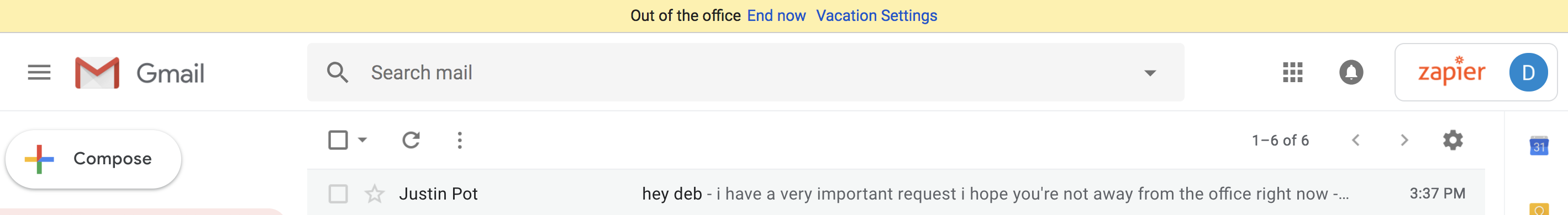Image resolution: width=1568 pixels, height=215 pixels.
Task: Open the email from Justin Pot
Action: 896,193
